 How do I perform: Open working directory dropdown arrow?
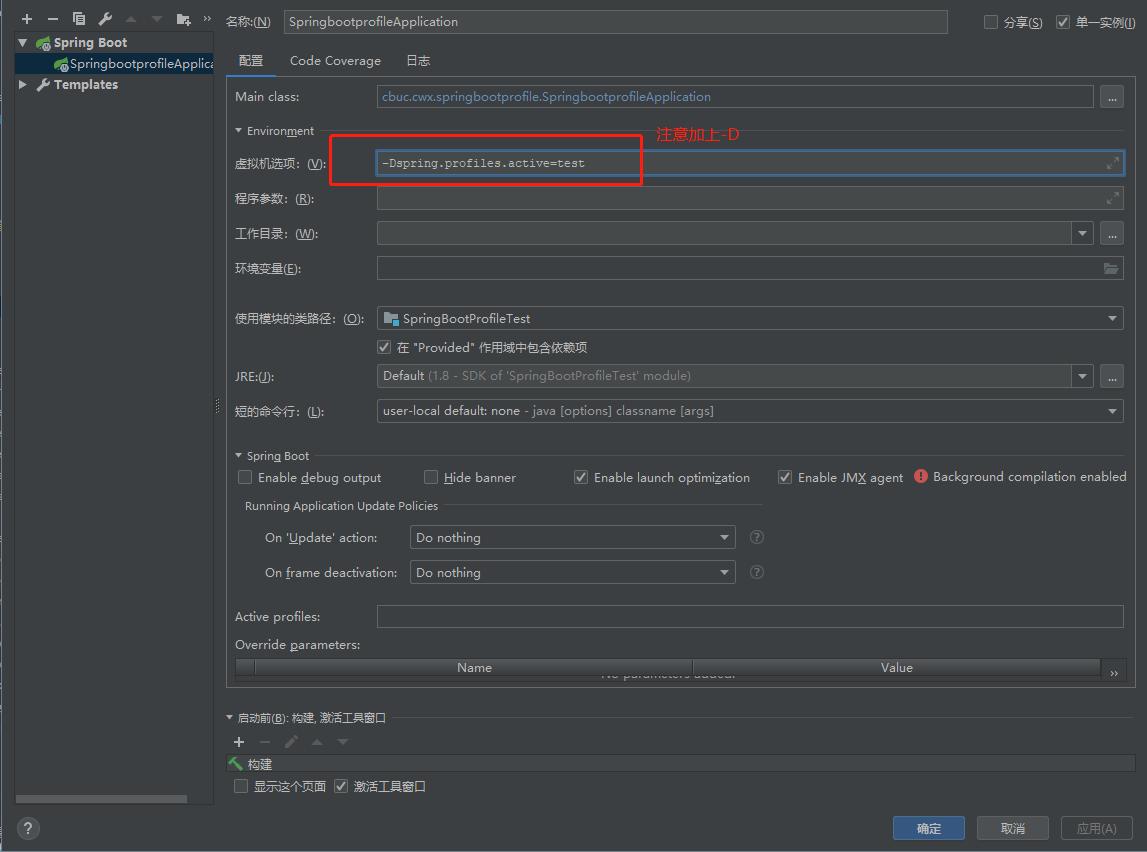pos(1082,233)
